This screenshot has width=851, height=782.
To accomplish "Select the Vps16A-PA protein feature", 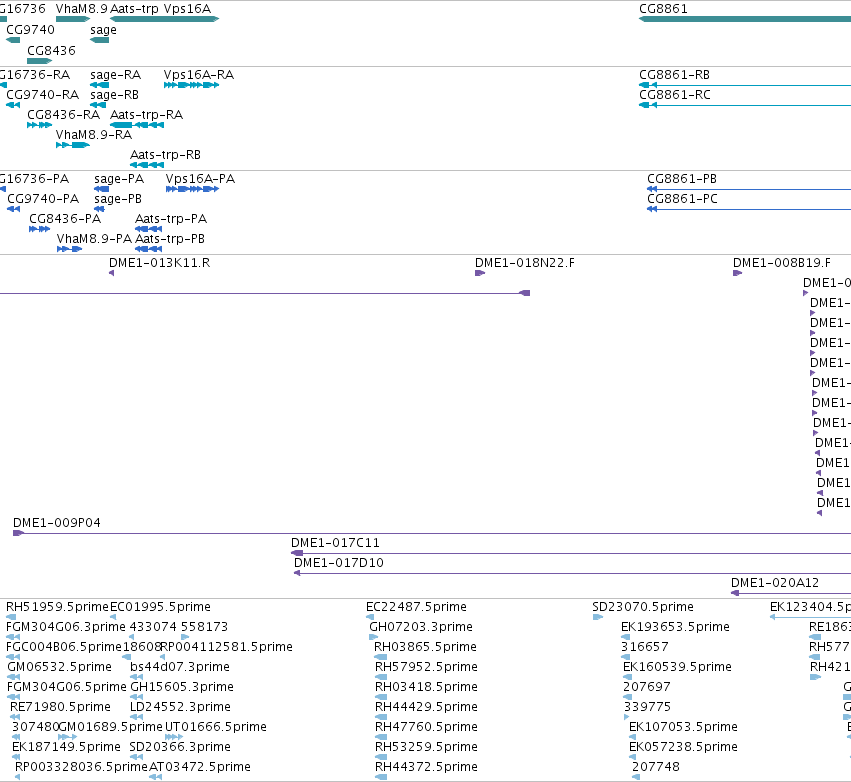I will coord(193,189).
